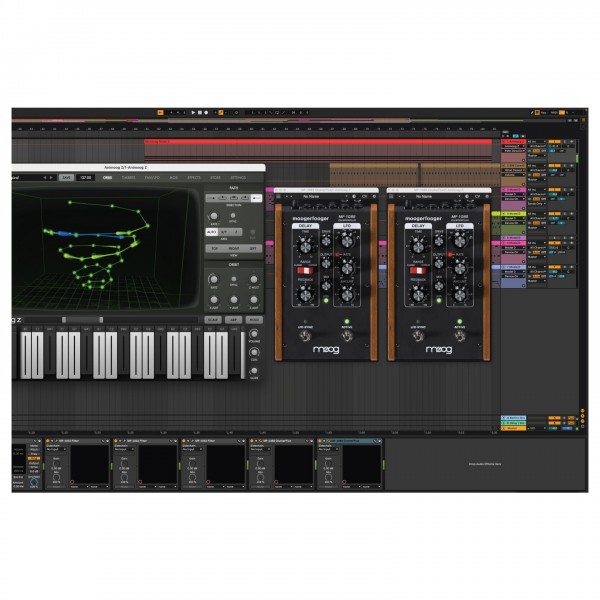Viewport: 600px width, 600px height.
Task: Open the right Moogerfooger hamburger menu
Action: [391, 197]
